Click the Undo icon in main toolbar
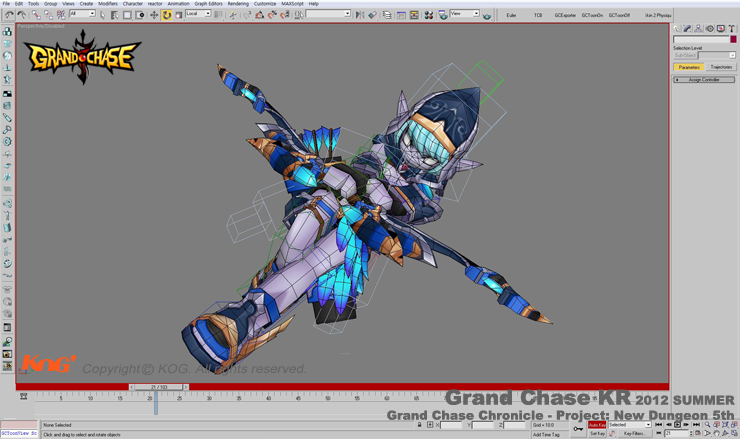Screen dimensions: 740x439 (x=9, y=15)
